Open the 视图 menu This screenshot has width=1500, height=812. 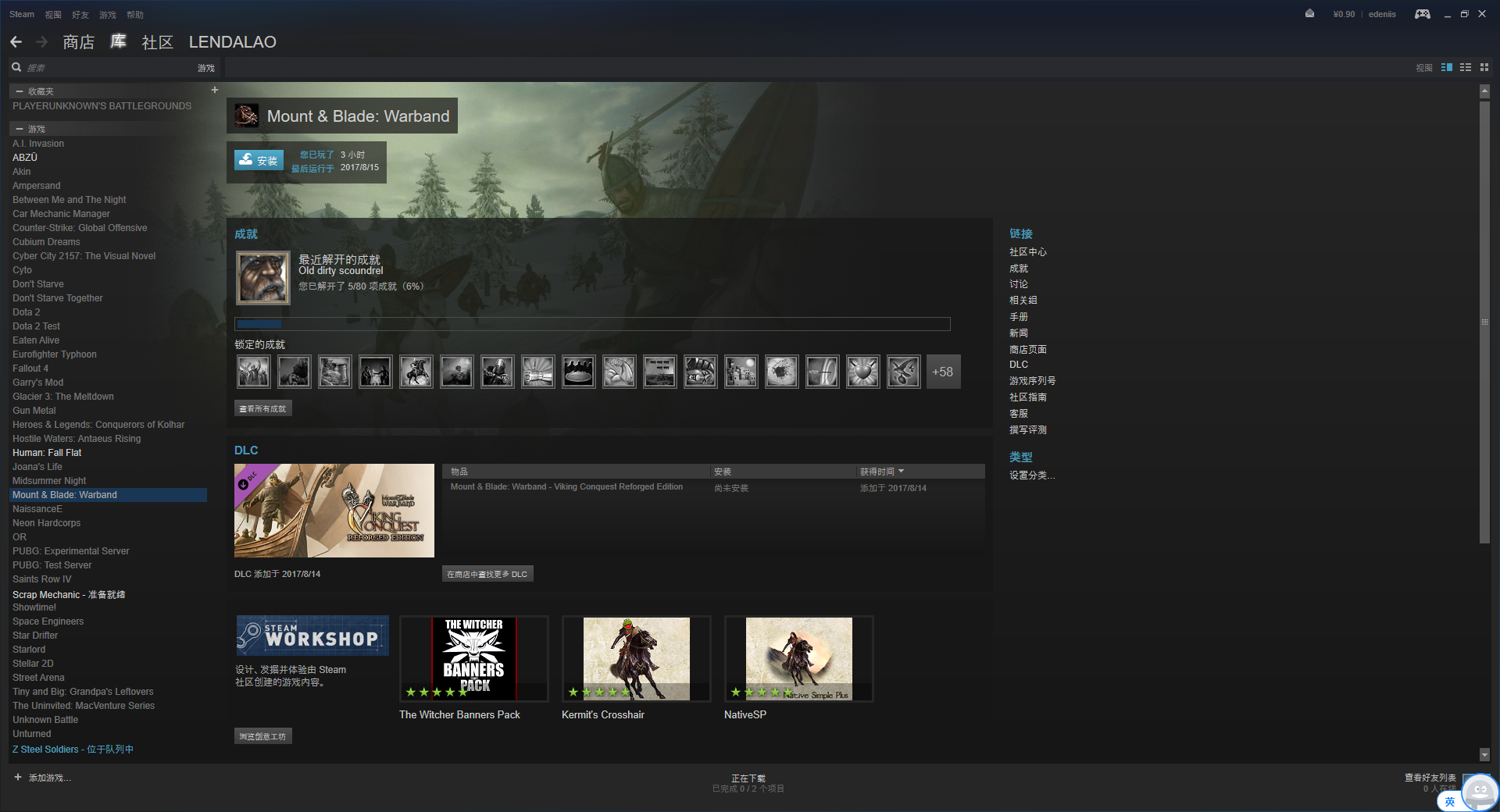point(53,14)
